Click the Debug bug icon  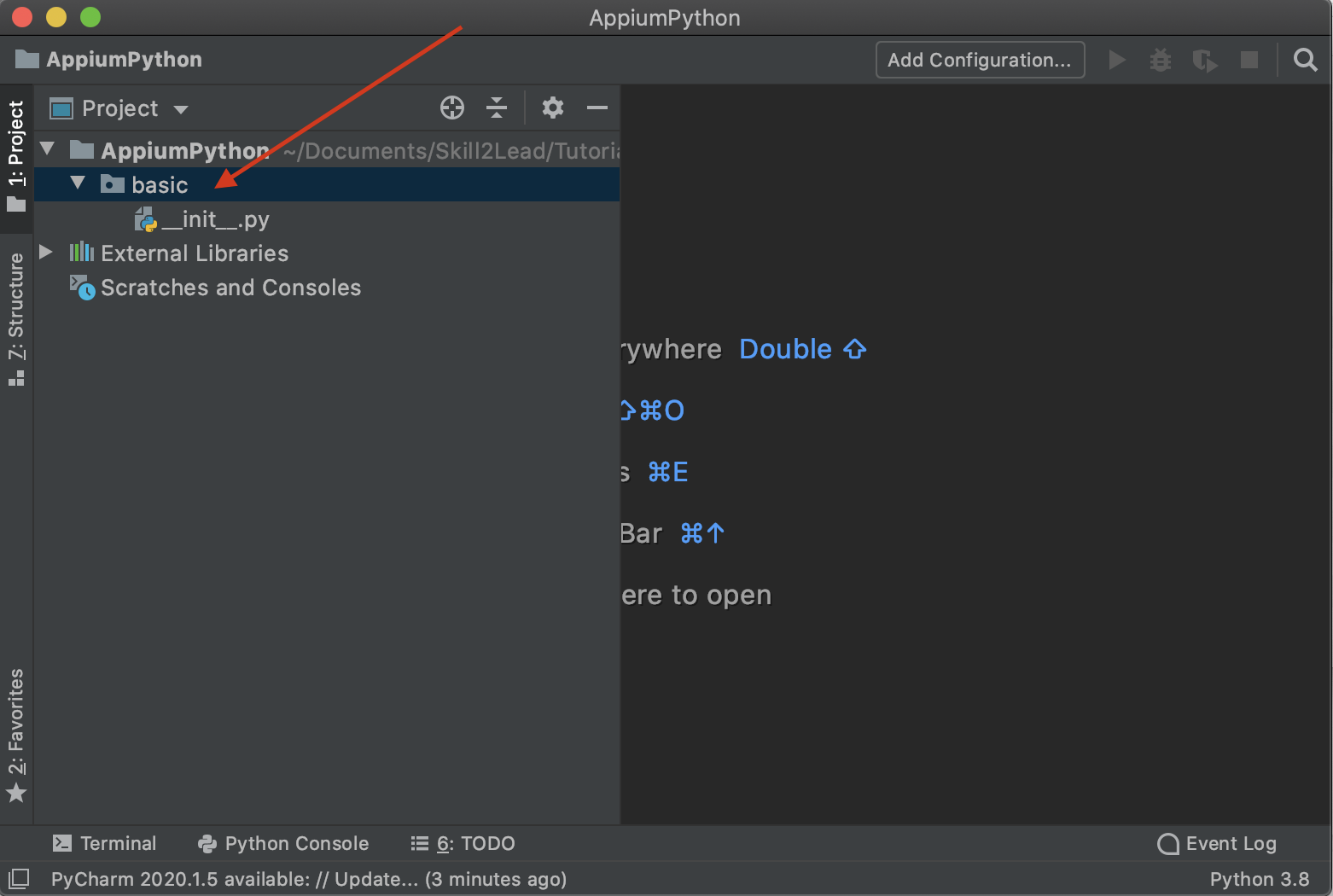point(1160,60)
